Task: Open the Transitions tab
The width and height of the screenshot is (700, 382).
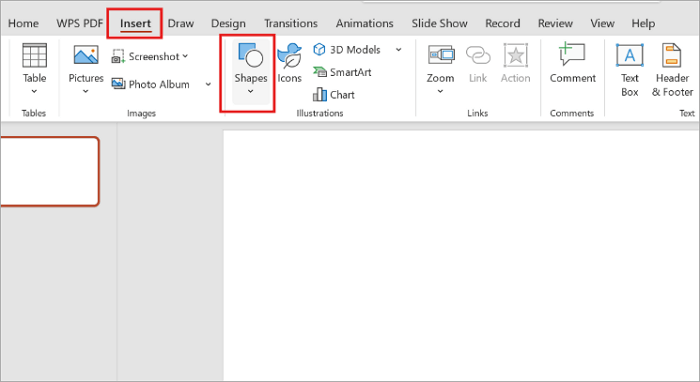Action: pos(291,23)
